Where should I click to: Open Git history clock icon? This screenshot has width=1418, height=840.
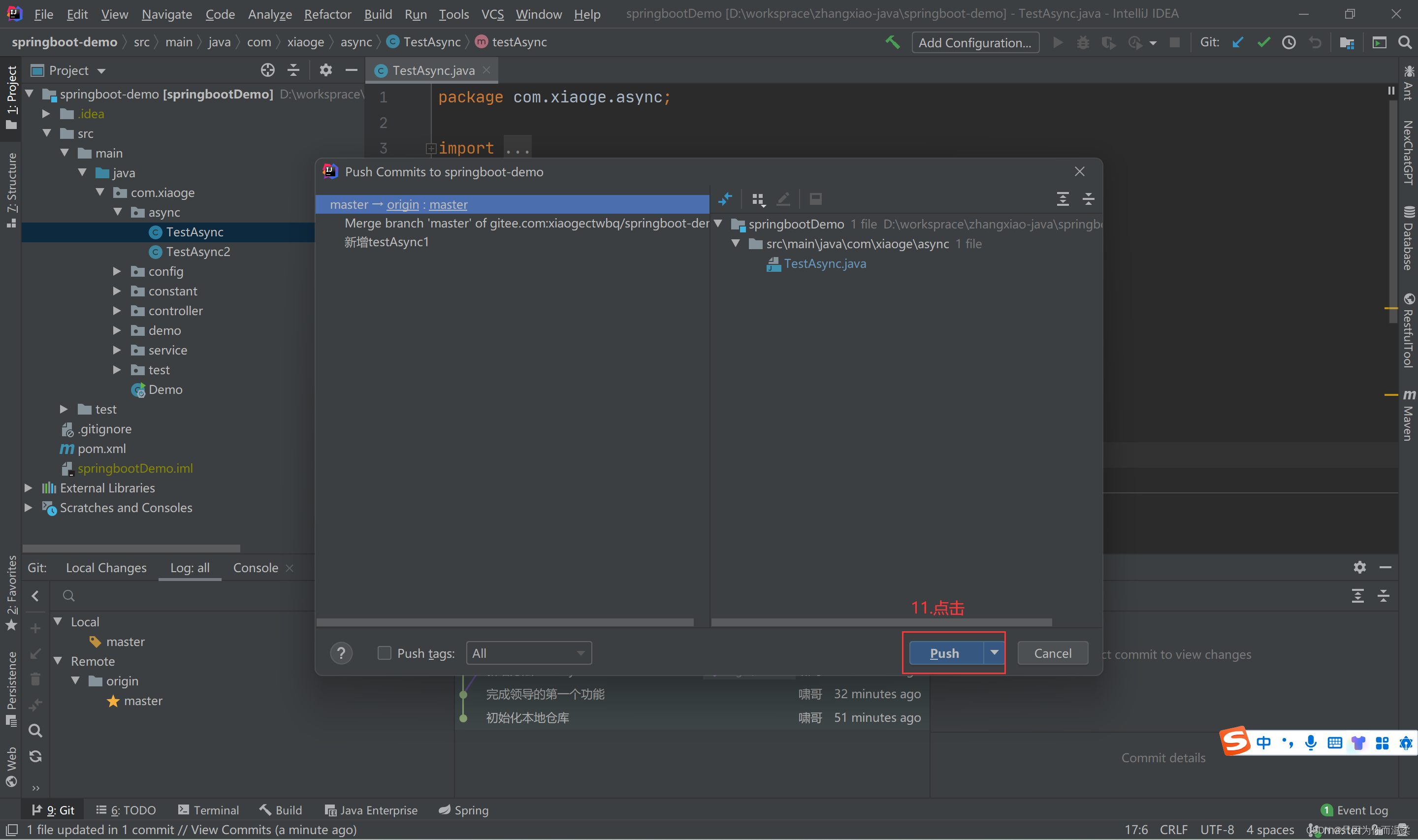tap(1289, 42)
